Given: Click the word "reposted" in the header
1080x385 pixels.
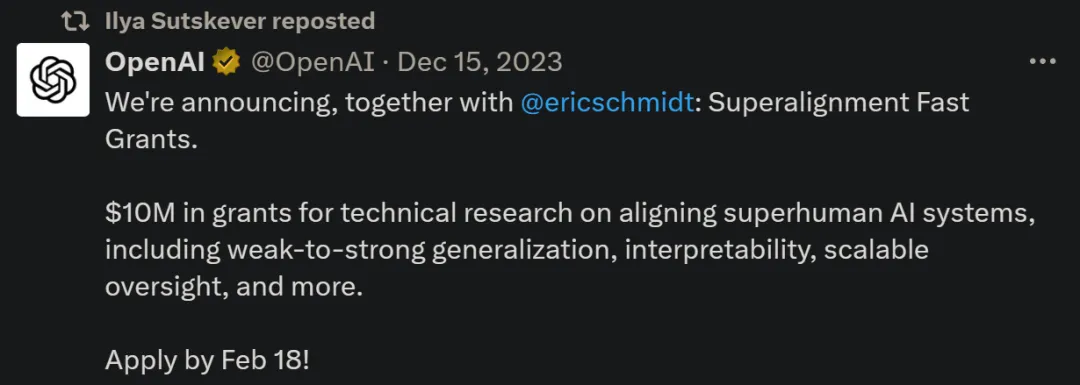Looking at the screenshot, I should coord(323,22).
